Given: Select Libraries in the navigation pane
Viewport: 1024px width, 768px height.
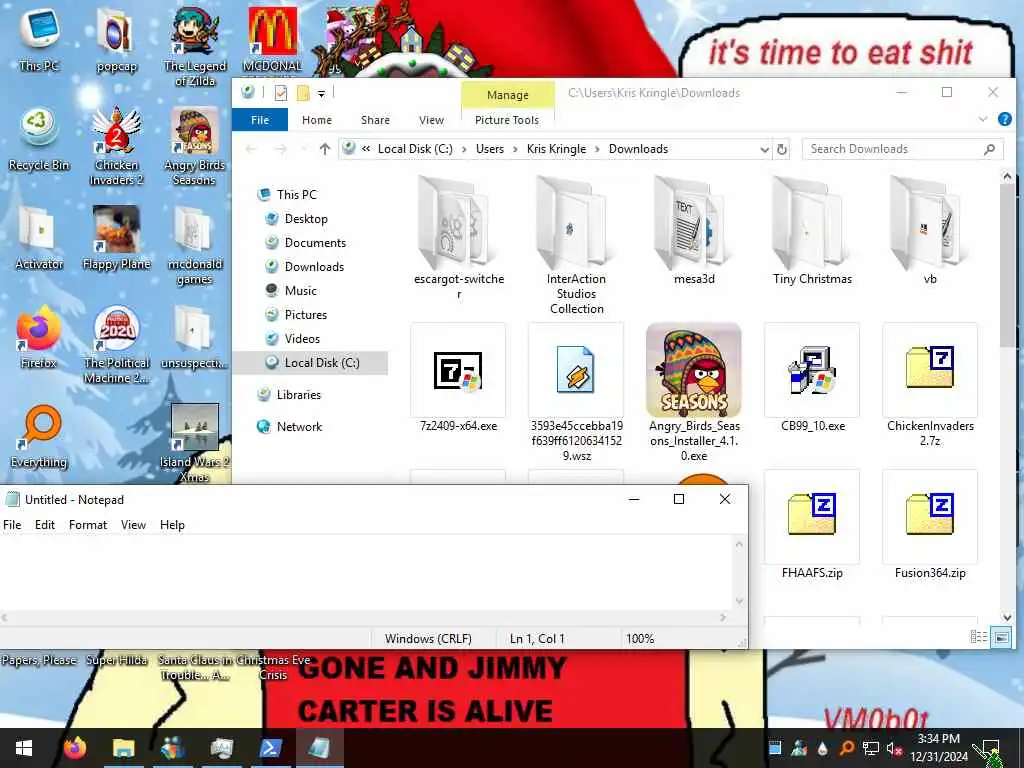Looking at the screenshot, I should (x=298, y=395).
